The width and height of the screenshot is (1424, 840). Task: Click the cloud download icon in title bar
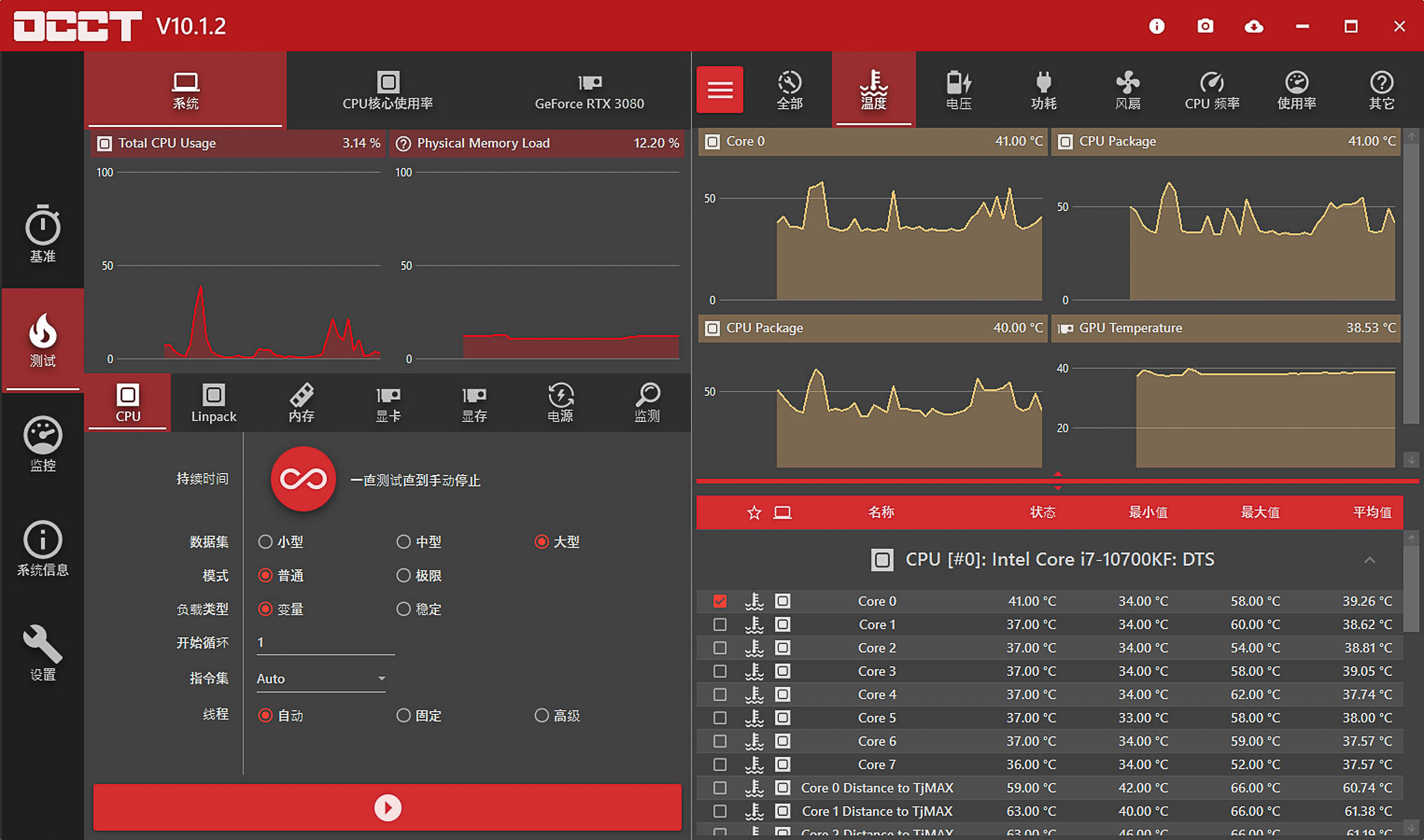[1254, 26]
